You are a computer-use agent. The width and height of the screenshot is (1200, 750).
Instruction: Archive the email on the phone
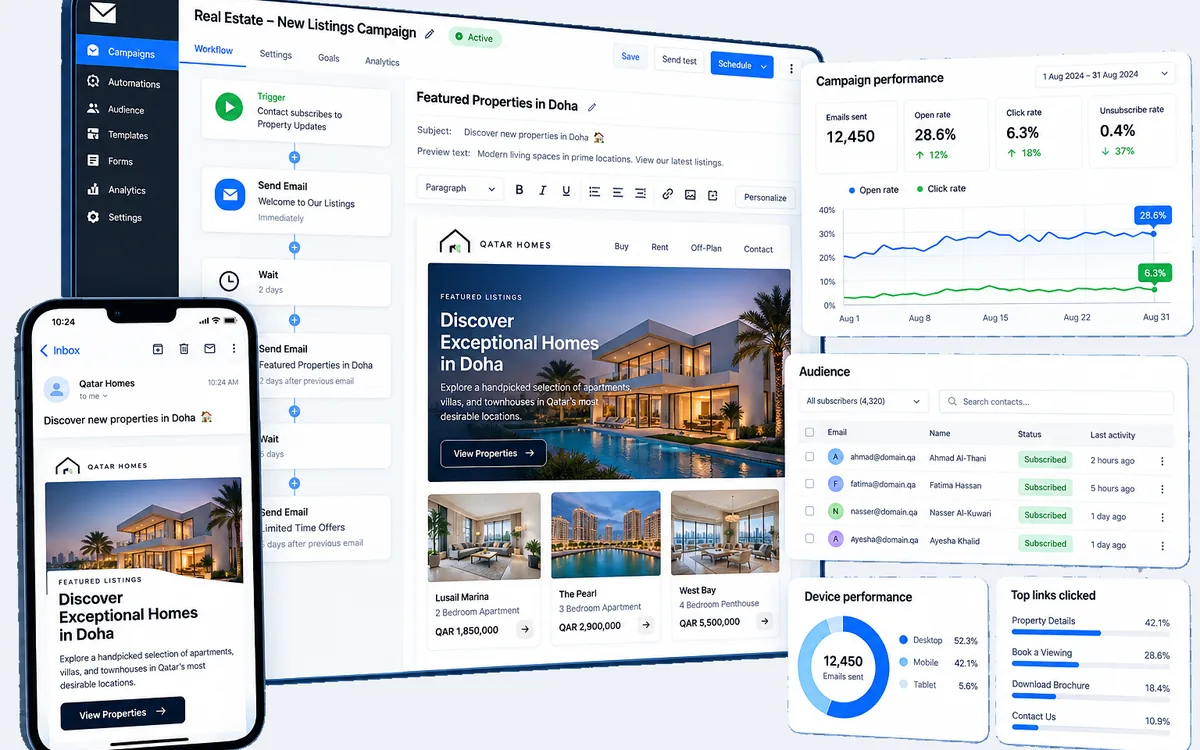(157, 349)
